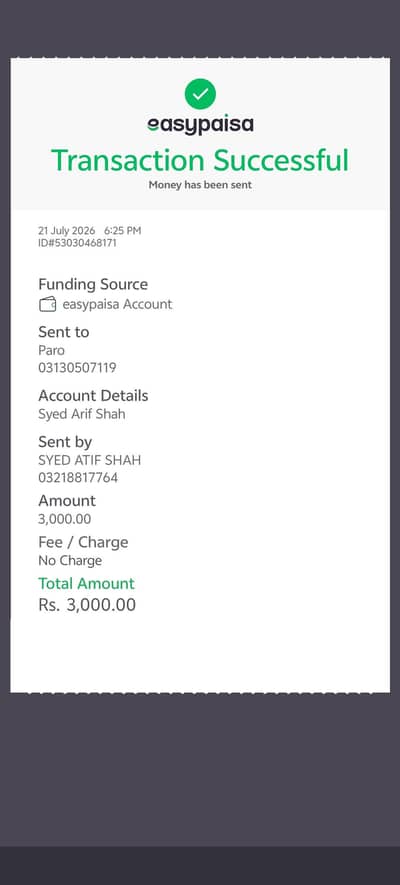Select transaction ID#53030468171
The width and height of the screenshot is (400, 885).
(77, 243)
